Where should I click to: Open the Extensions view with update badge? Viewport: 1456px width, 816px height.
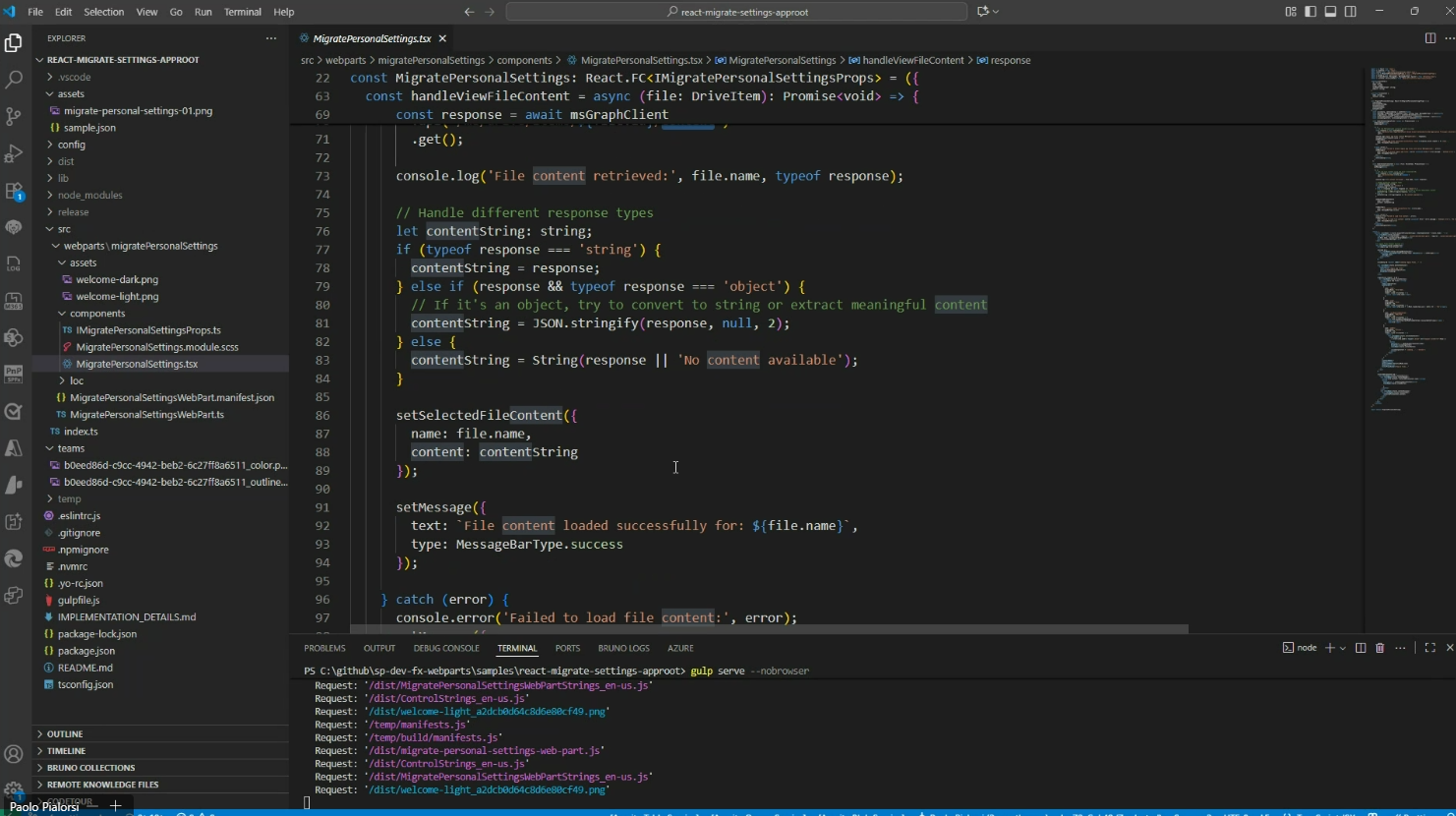point(14,191)
